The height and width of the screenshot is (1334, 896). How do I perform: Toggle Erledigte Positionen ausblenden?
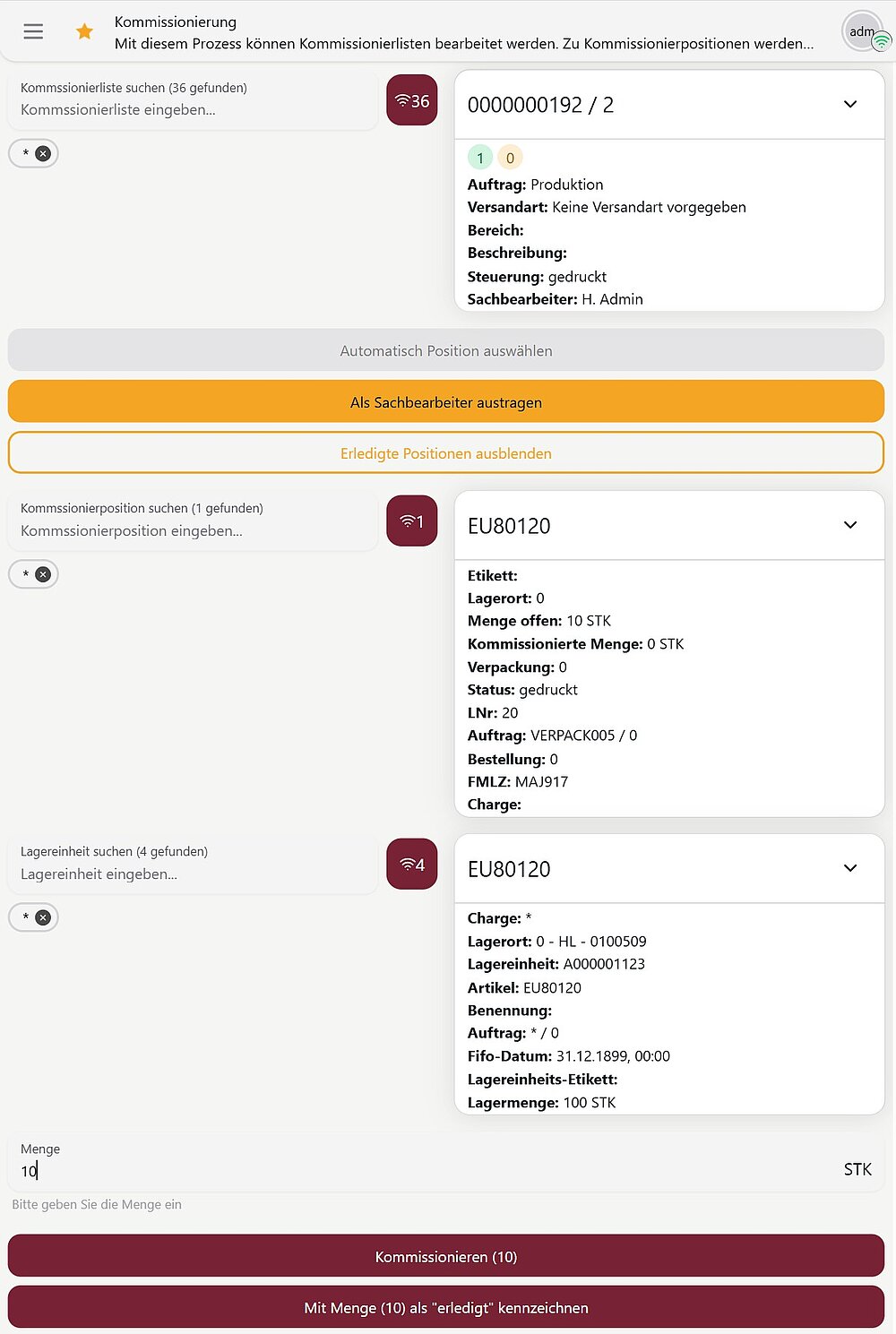click(x=446, y=453)
